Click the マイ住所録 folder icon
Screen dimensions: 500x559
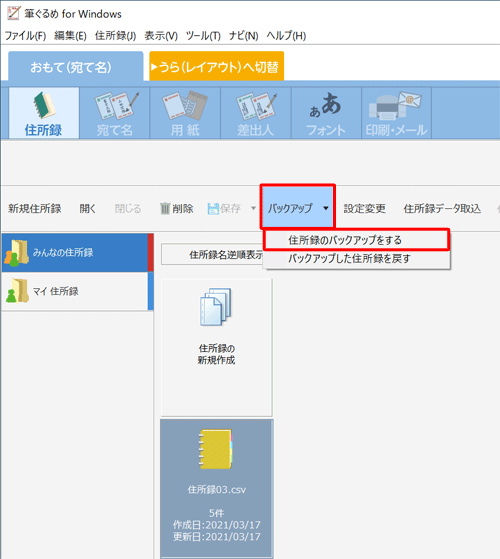17,291
